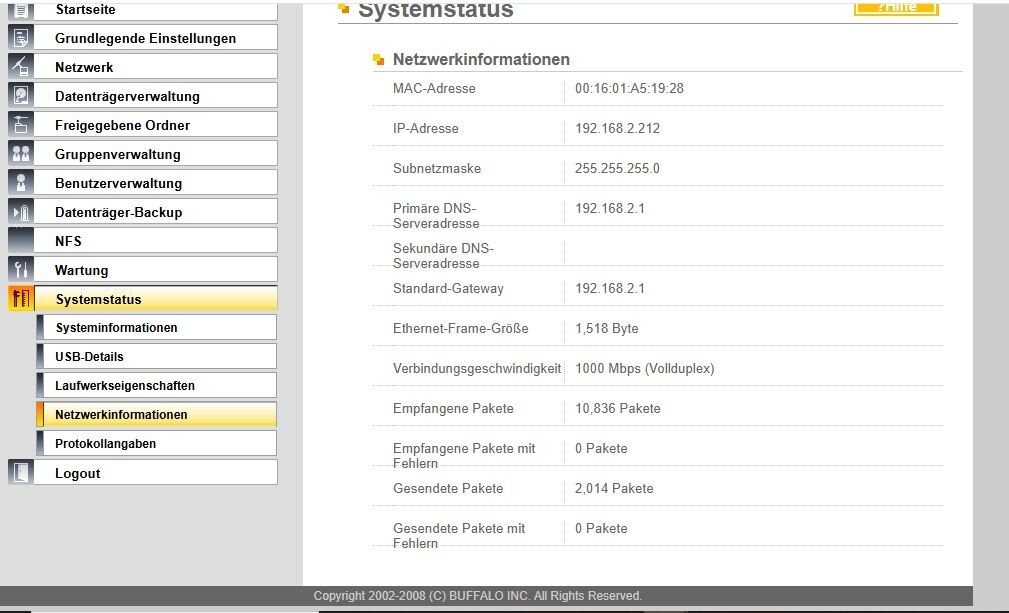1009x613 pixels.
Task: Click 1000 Mbps (Vollduplex) value
Action: point(644,368)
